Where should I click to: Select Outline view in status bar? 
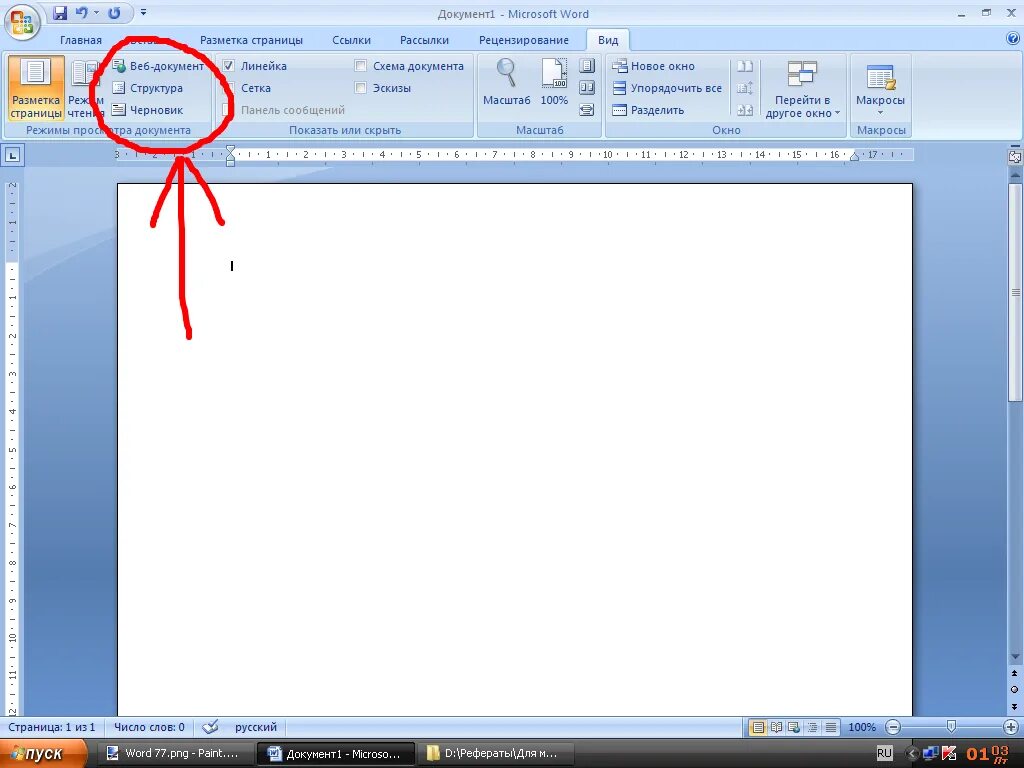pyautogui.click(x=812, y=727)
